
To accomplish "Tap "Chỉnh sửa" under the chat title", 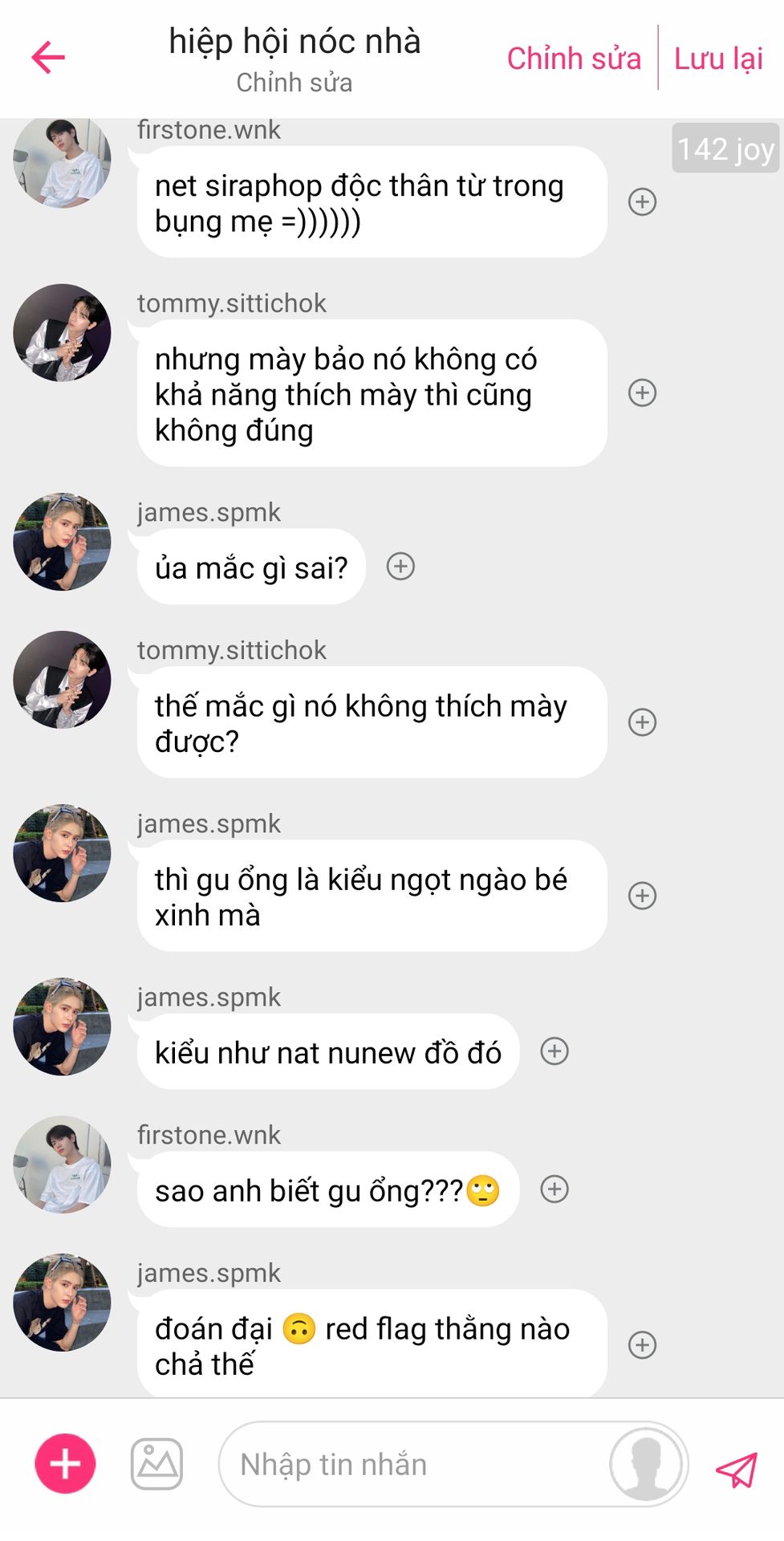I will [295, 83].
